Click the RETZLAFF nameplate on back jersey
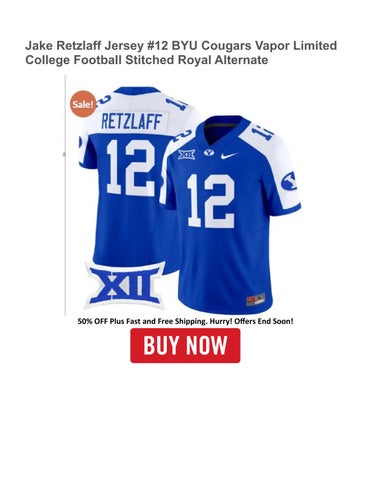The height and width of the screenshot is (480, 371). [x=131, y=122]
